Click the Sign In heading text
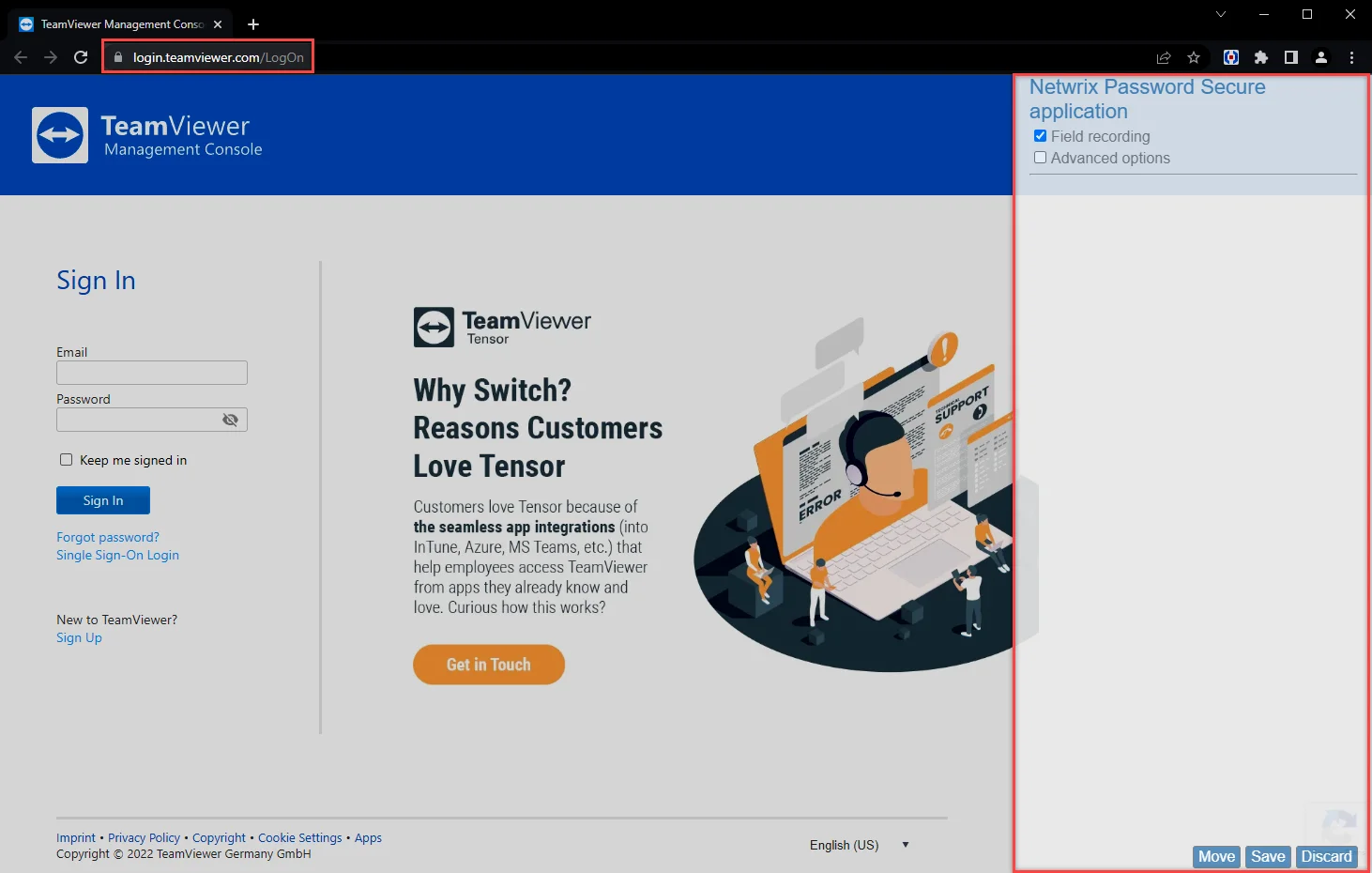Viewport: 1372px width, 873px height. tap(96, 280)
